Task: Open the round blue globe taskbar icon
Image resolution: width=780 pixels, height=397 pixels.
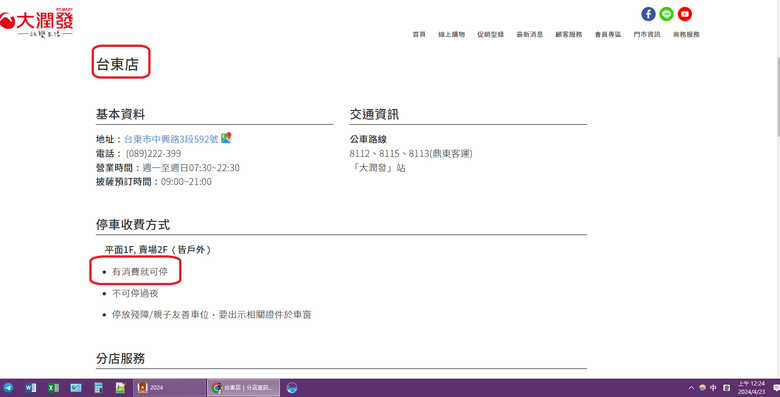Action: click(292, 388)
